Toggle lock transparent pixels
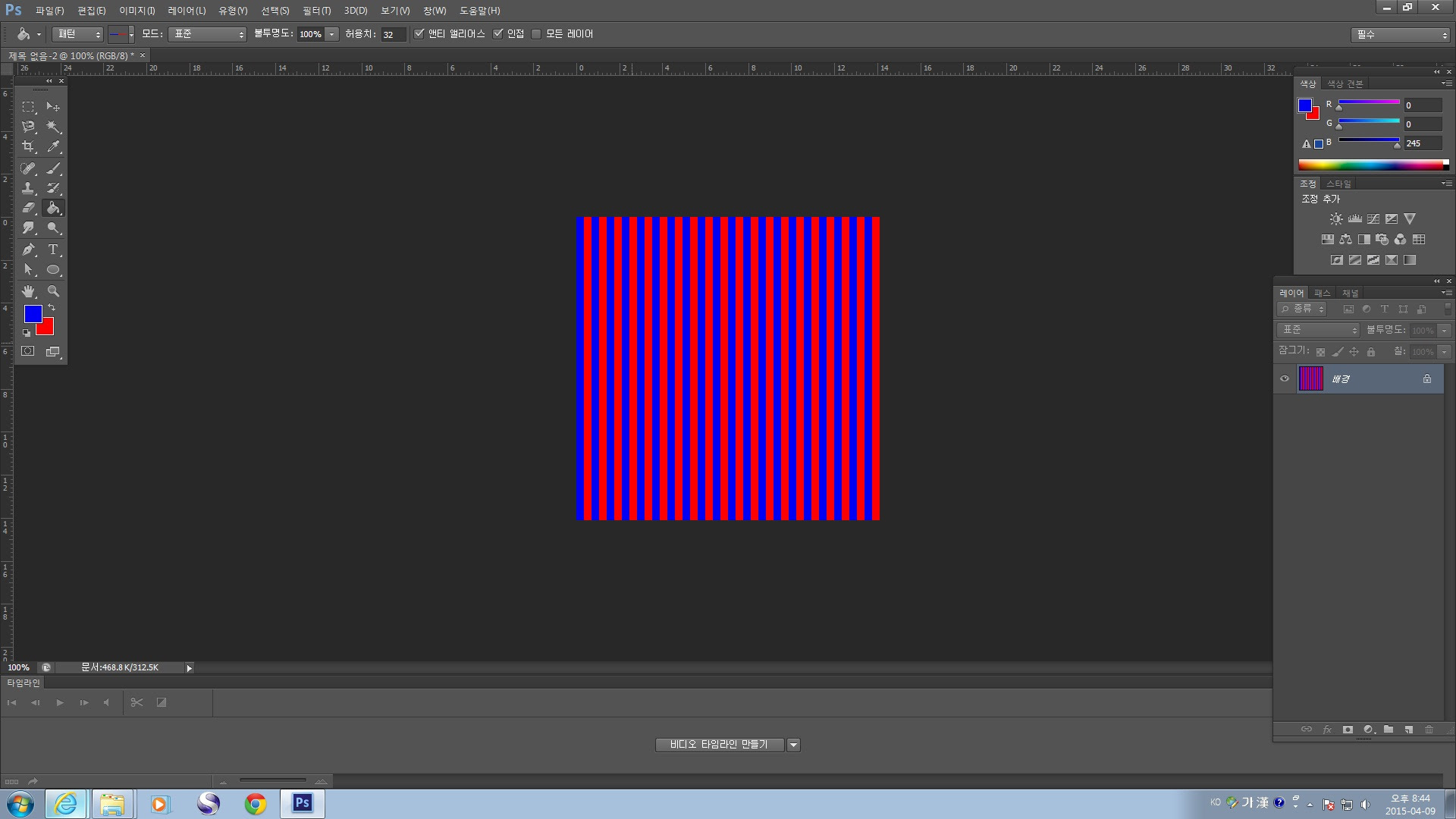This screenshot has height=819, width=1456. [1320, 352]
